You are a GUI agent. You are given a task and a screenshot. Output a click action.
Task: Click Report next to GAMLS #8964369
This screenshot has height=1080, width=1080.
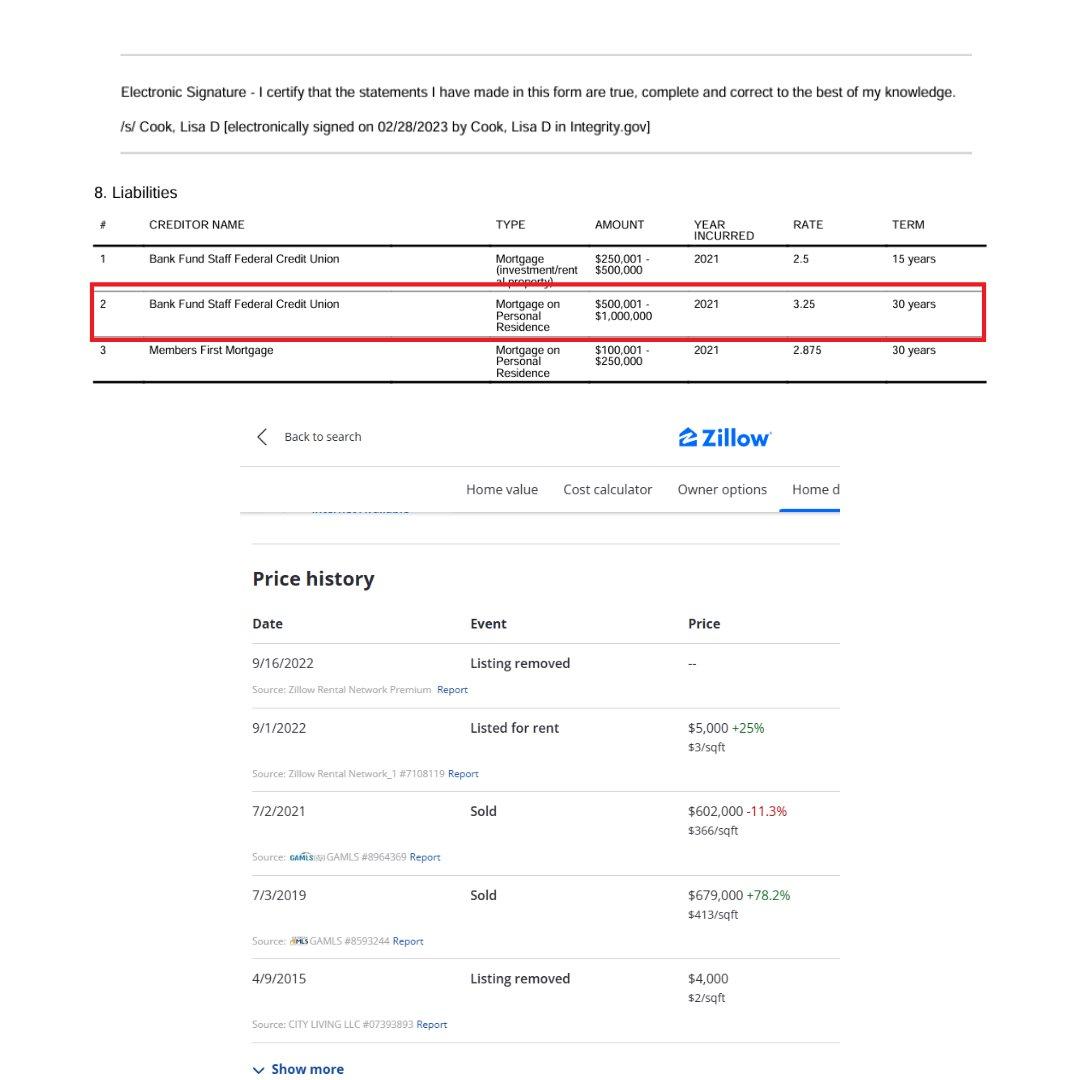pos(425,857)
